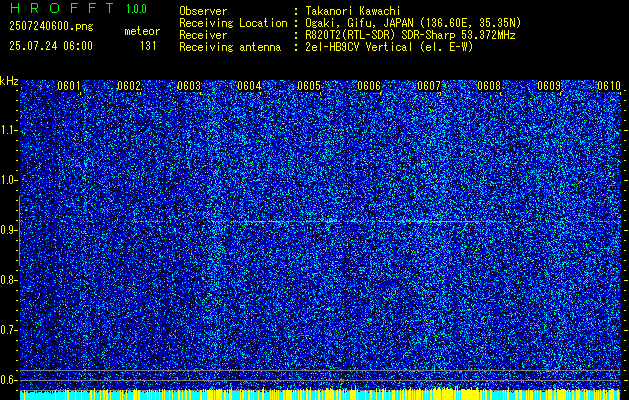The height and width of the screenshot is (400, 629).
Task: Click the 0.7 kHz axis label
Action: [8, 330]
